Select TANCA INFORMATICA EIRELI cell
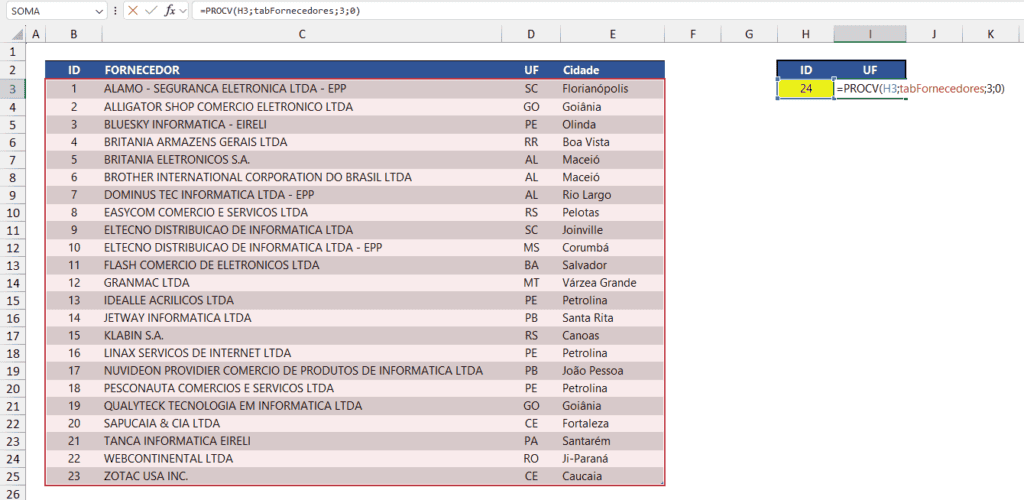This screenshot has width=1024, height=500. point(302,441)
